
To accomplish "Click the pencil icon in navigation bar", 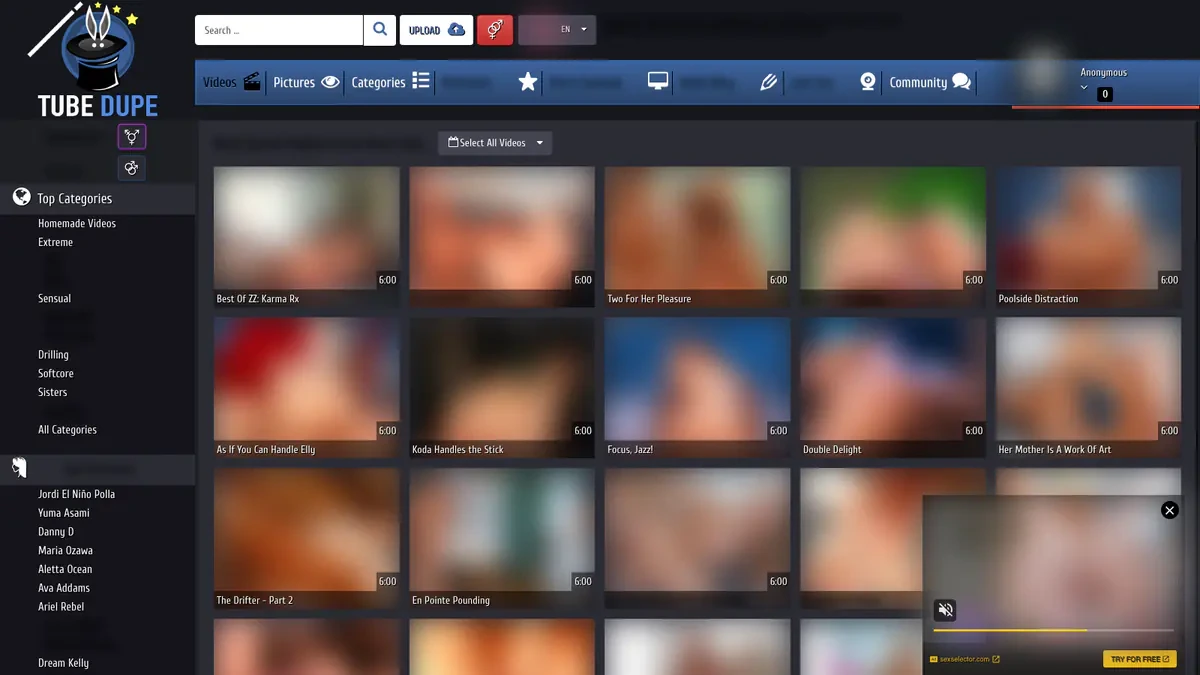I will point(768,82).
